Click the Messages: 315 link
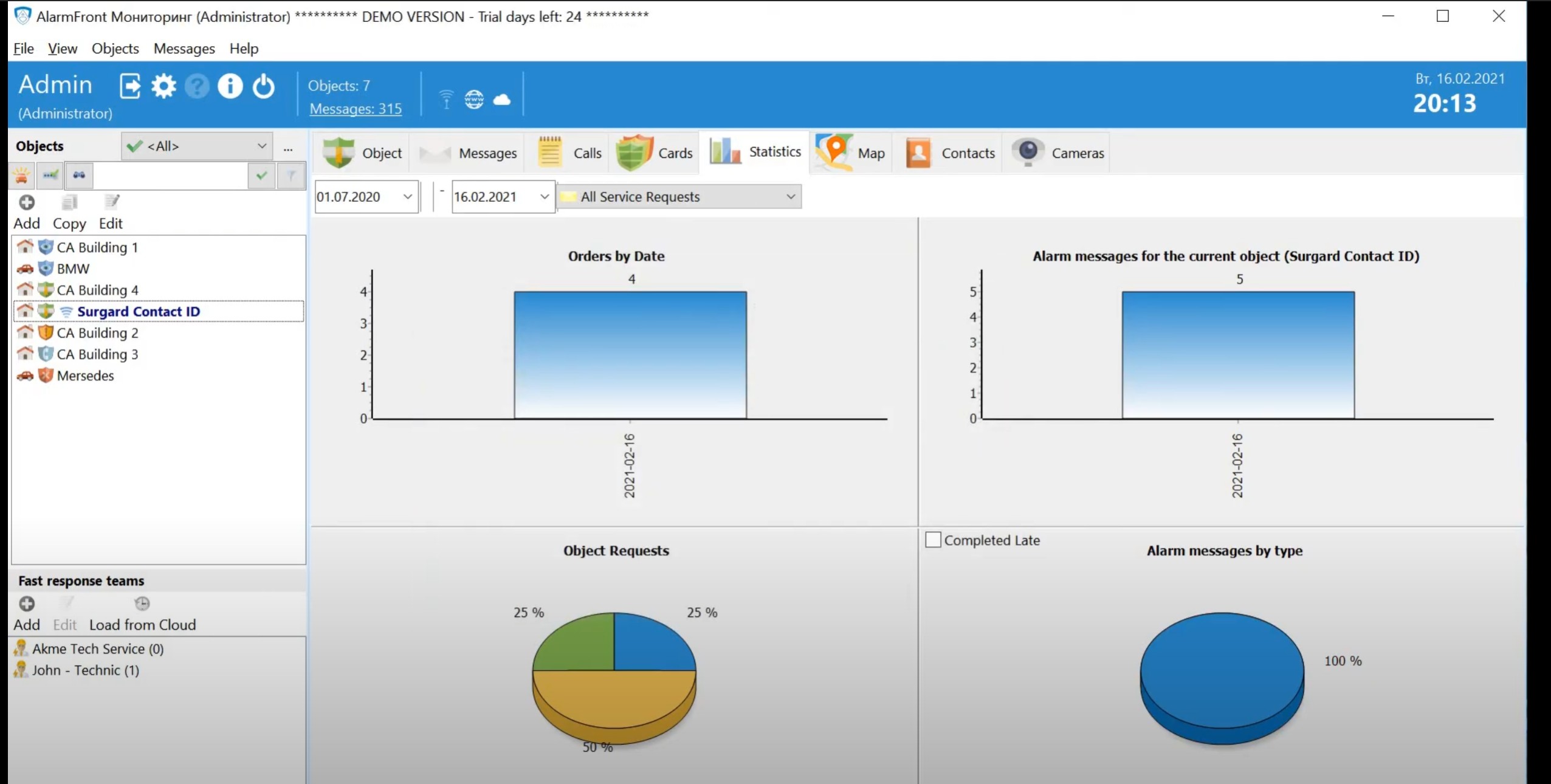Viewport: 1551px width, 784px height. [x=356, y=109]
